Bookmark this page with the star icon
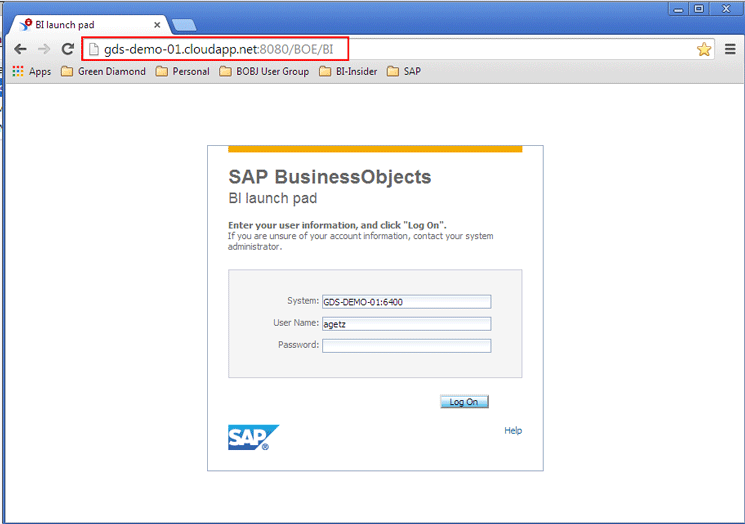The height and width of the screenshot is (524, 745). [x=704, y=49]
